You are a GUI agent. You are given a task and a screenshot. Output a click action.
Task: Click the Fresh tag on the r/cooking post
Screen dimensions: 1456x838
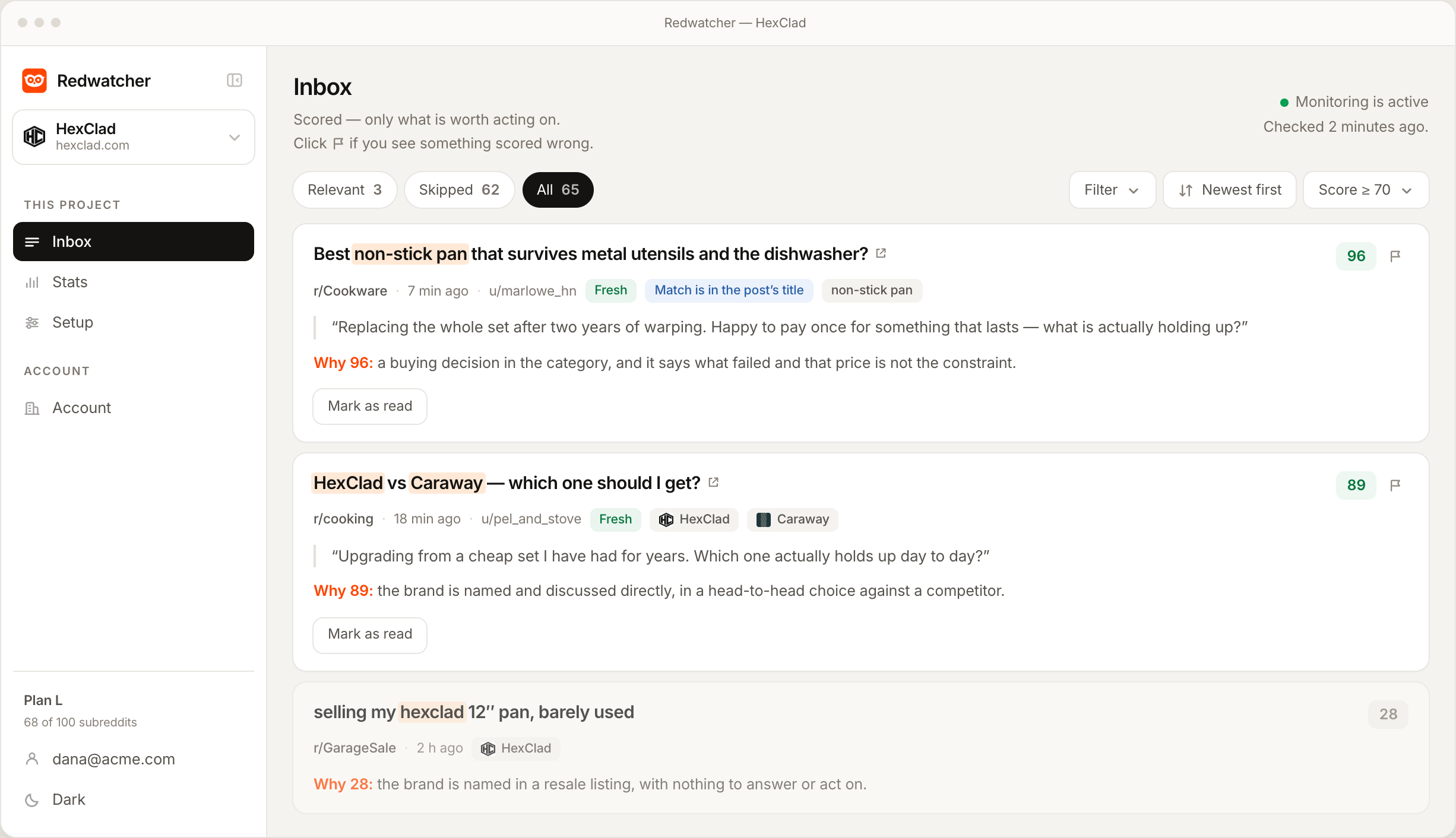point(616,519)
